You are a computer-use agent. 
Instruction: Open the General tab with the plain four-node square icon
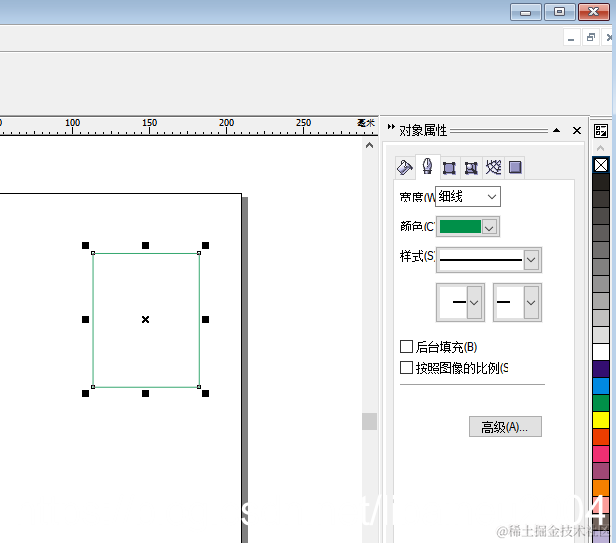point(449,168)
